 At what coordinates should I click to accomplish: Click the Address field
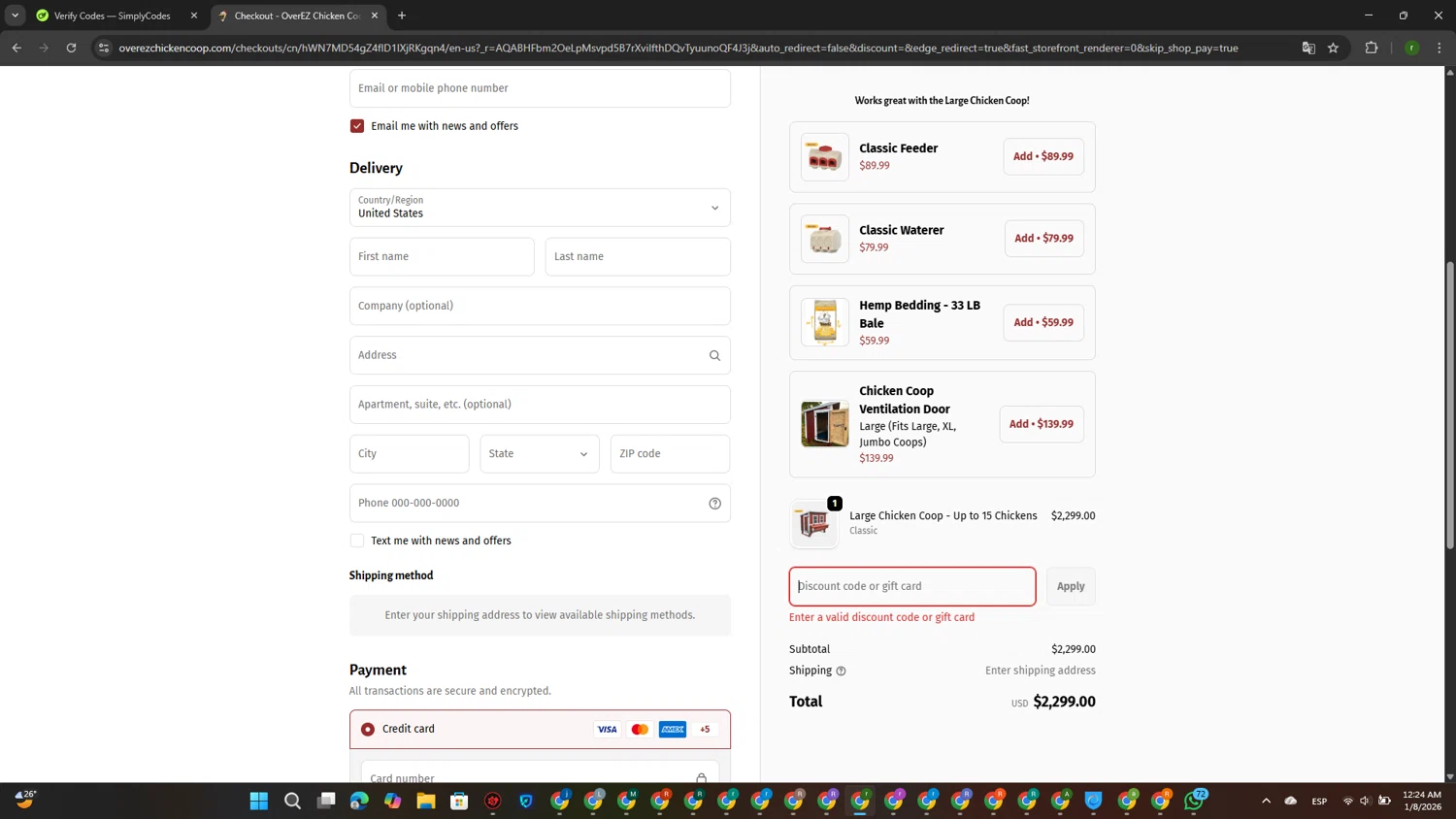(540, 355)
